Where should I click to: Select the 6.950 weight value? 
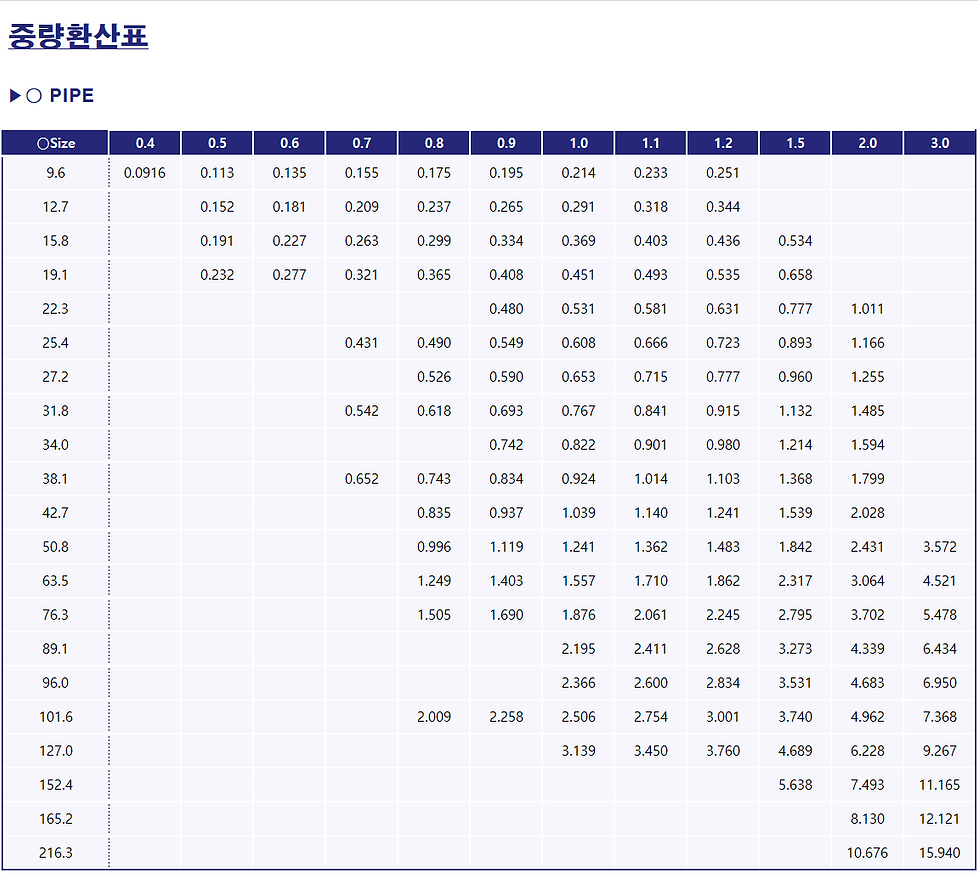939,683
